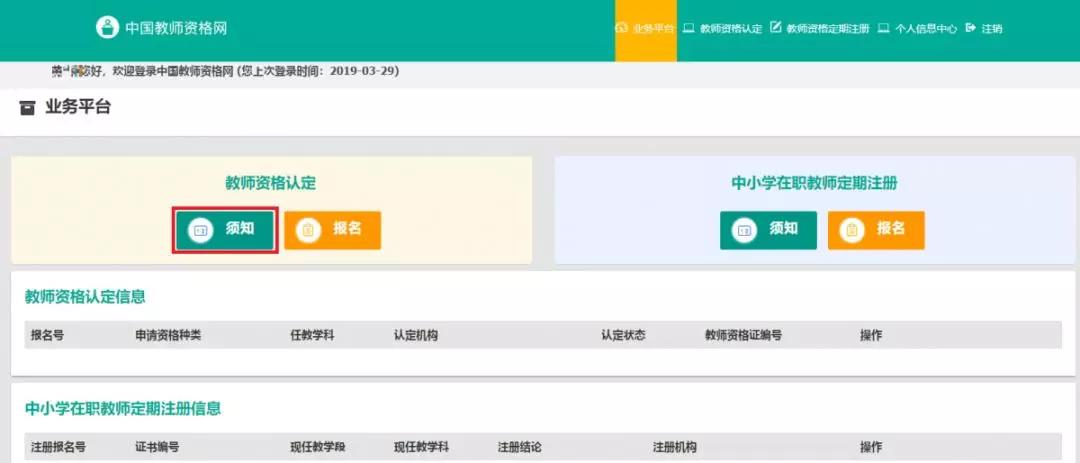
Task: Click the 中小学在职教师定期注册 card heading
Action: tap(814, 184)
